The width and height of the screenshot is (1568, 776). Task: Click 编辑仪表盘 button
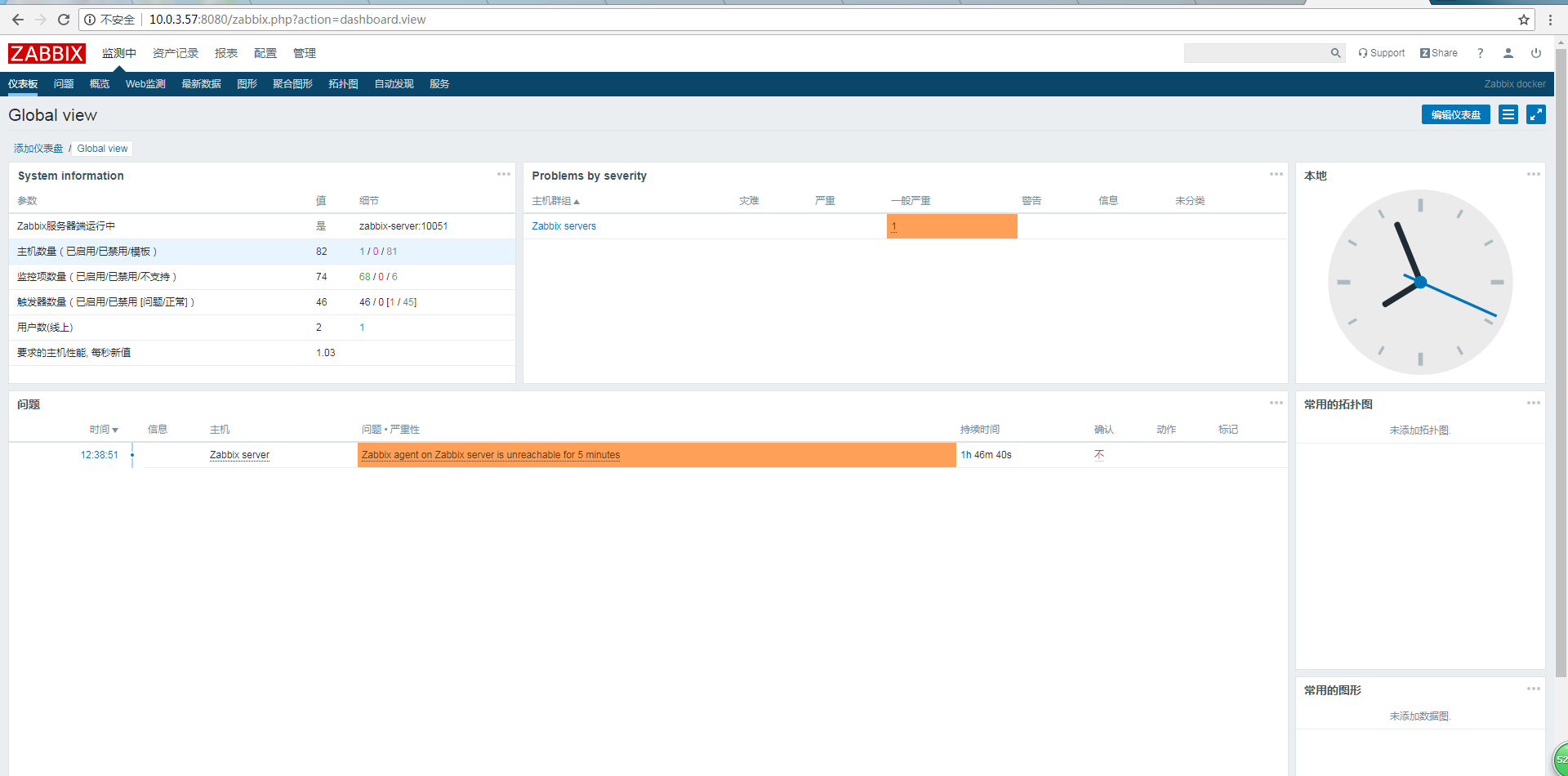[1456, 114]
